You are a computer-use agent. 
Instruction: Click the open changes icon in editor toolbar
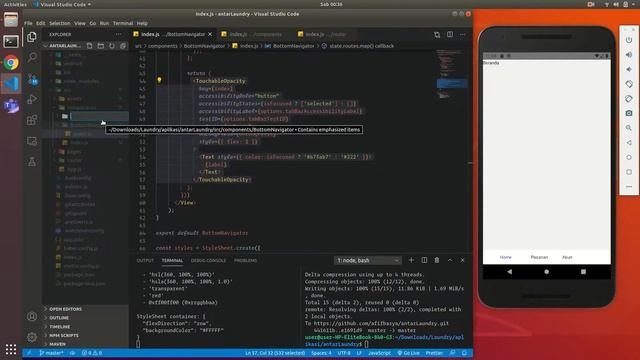pyautogui.click(x=437, y=35)
